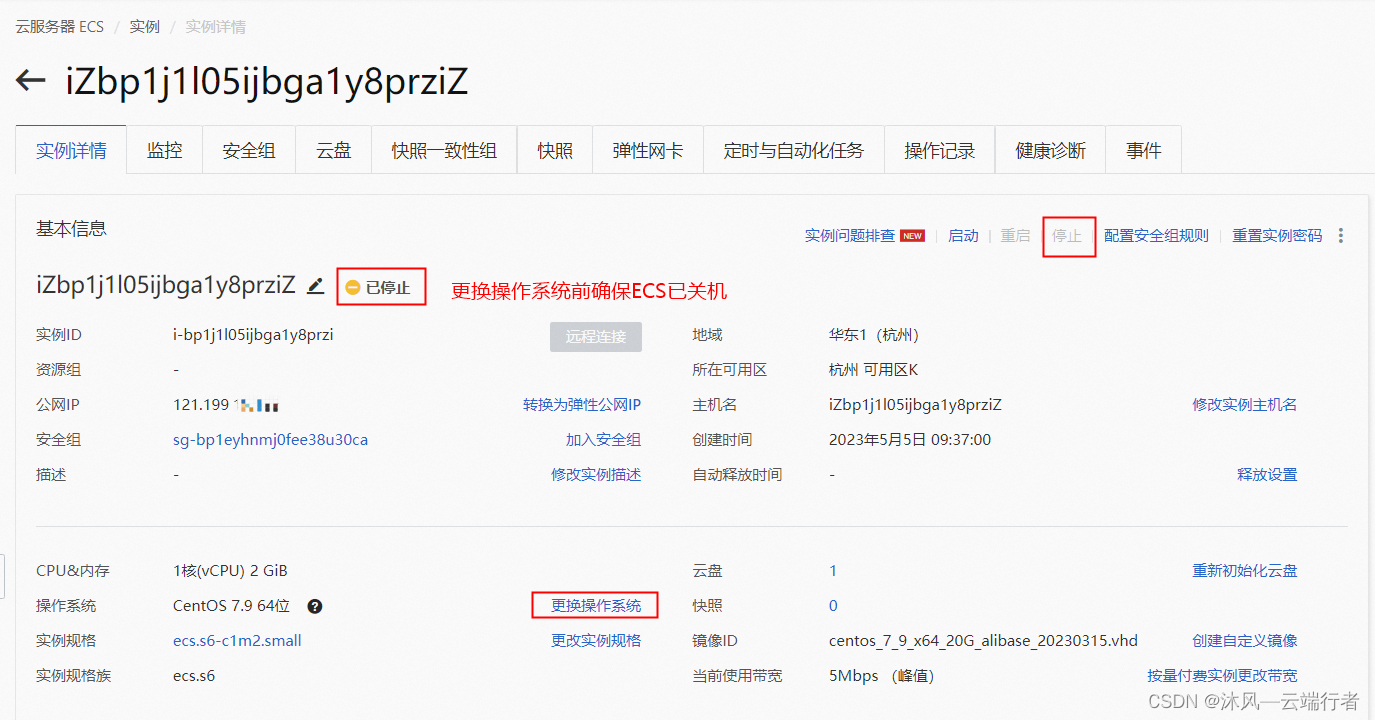Open the 弹性网卡 tab
Screen dimensions: 1375x720
648,151
